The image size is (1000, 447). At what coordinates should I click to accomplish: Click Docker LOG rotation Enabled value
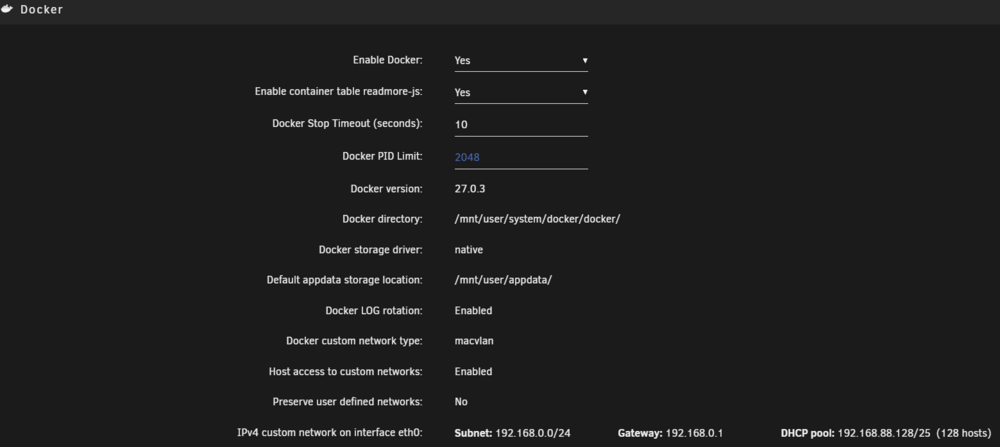[x=473, y=311]
